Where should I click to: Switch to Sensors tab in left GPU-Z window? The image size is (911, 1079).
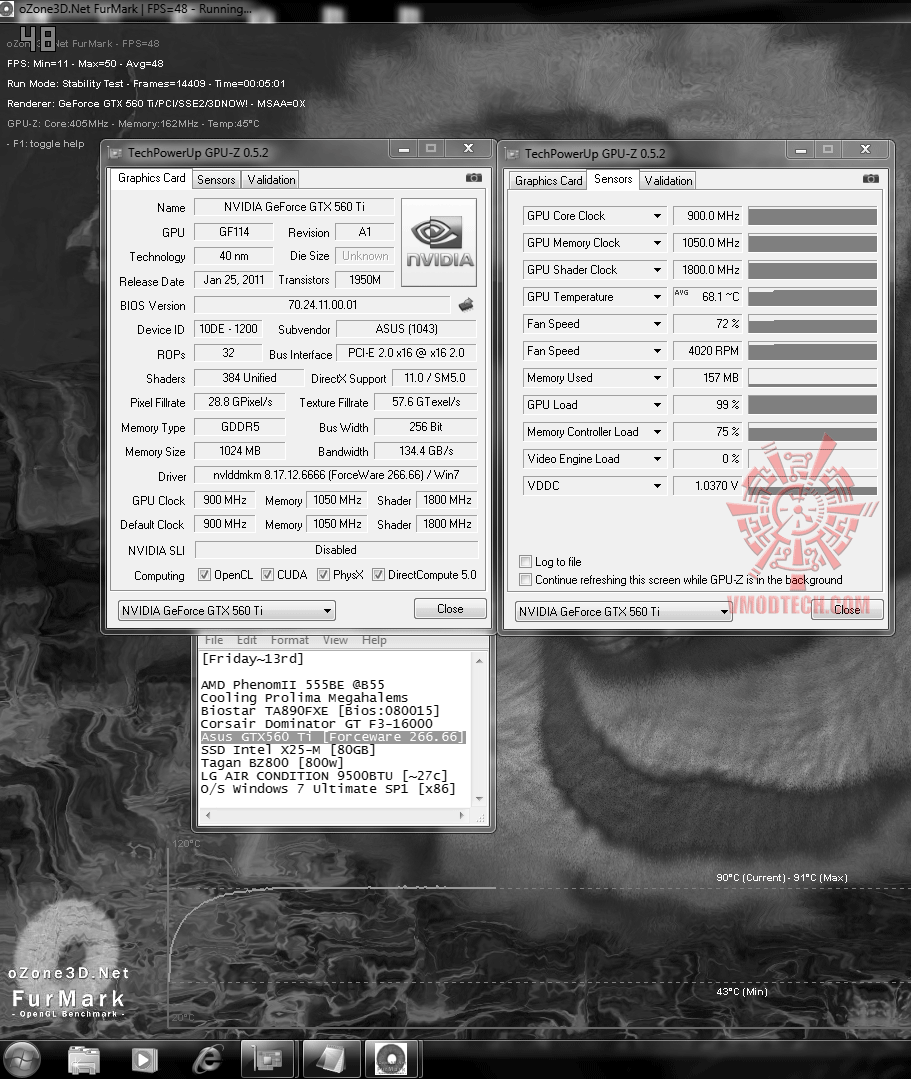216,180
